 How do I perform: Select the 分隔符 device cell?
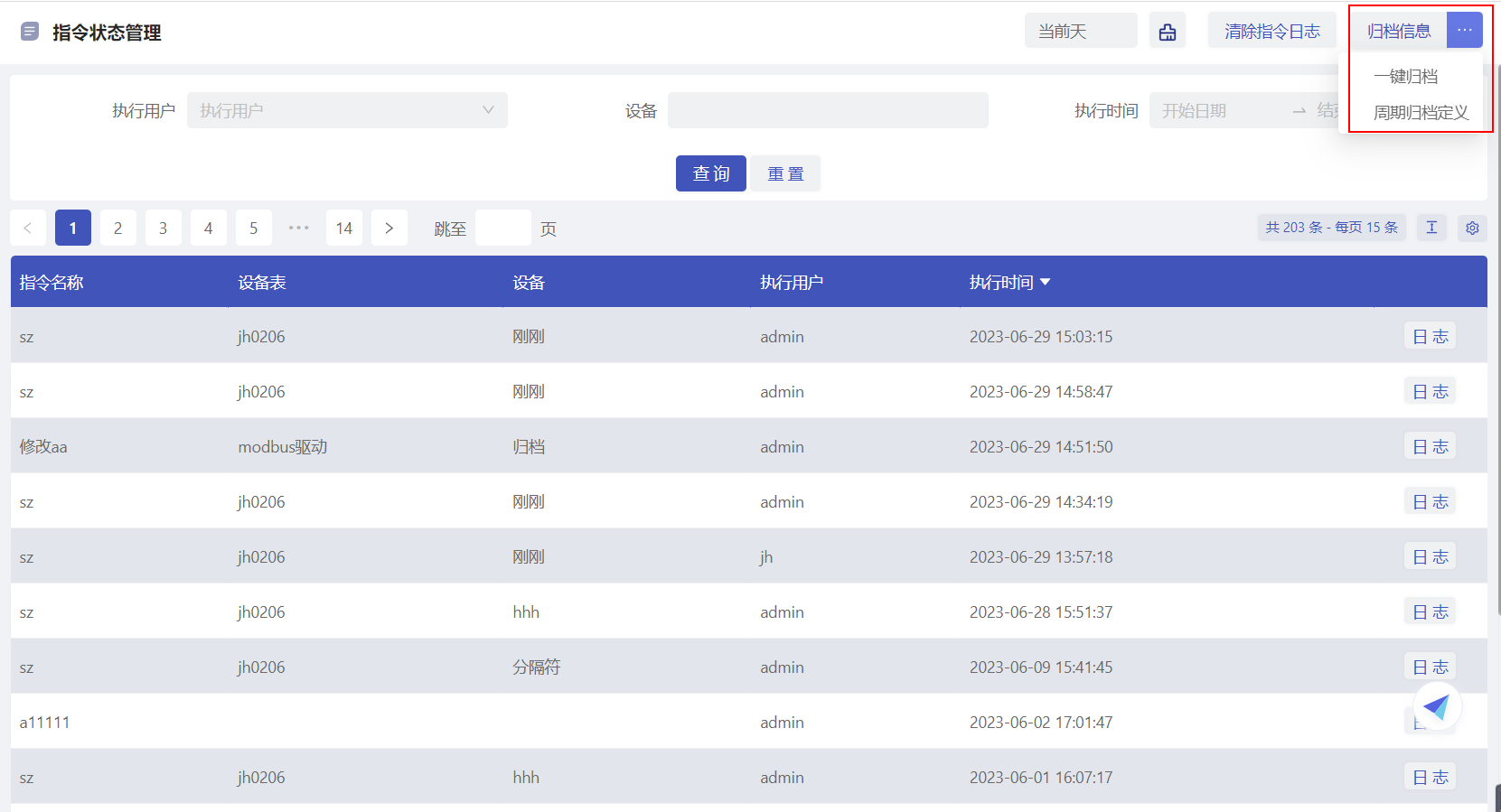[537, 667]
